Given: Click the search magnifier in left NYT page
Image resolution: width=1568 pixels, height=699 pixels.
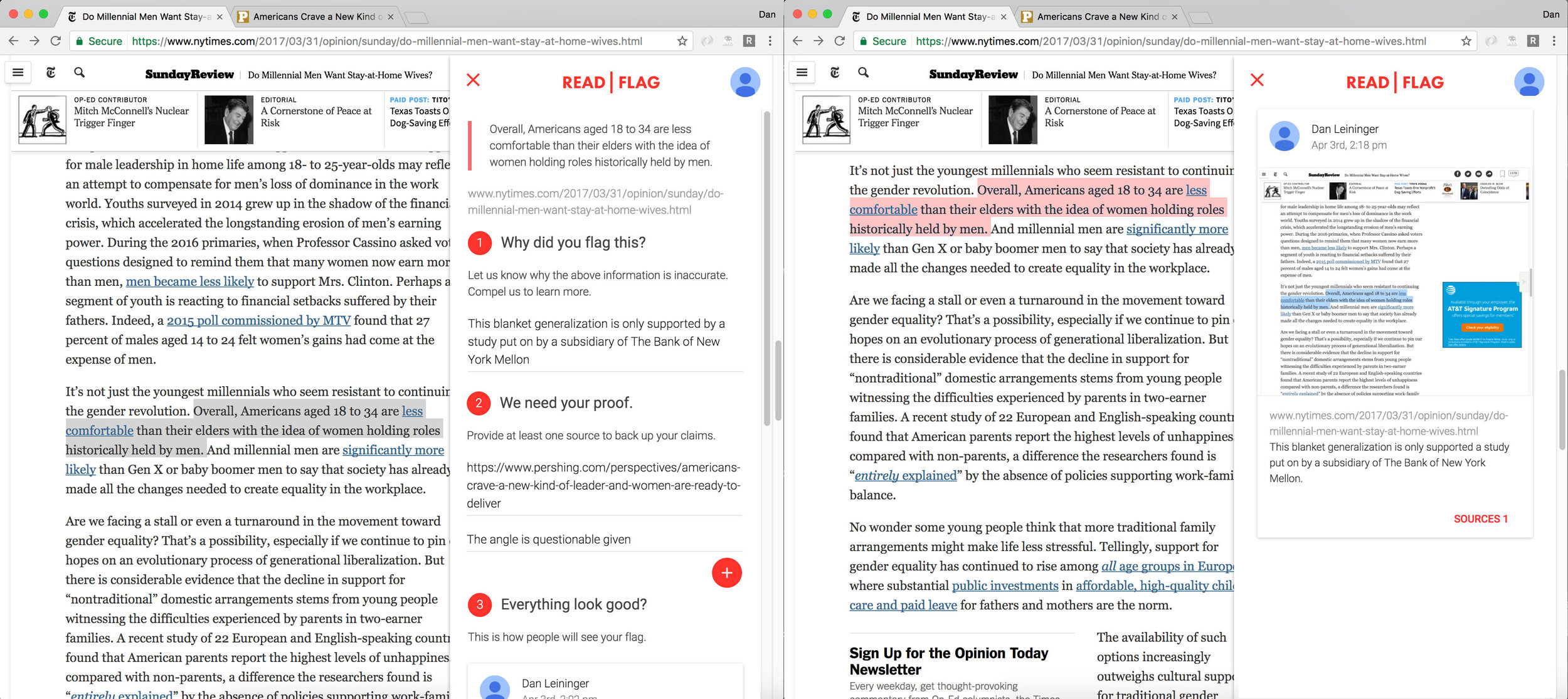Looking at the screenshot, I should click(x=79, y=73).
